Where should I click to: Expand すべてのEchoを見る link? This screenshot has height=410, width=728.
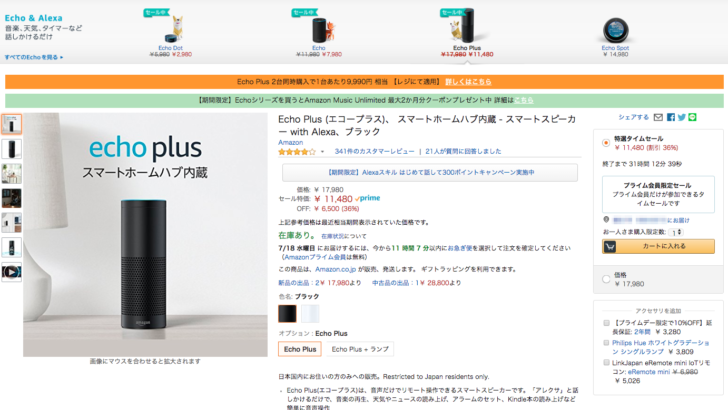pos(34,57)
